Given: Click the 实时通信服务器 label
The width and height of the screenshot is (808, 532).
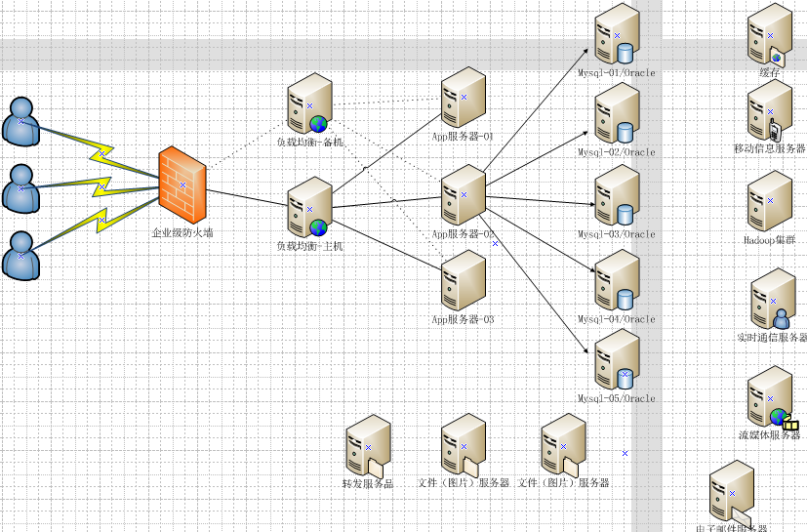Looking at the screenshot, I should point(772,337).
